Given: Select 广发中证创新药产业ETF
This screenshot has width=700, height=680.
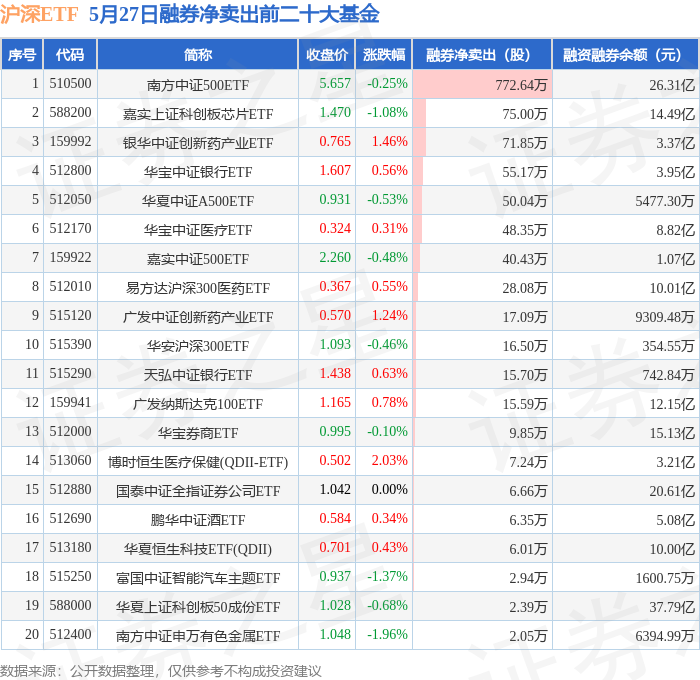Looking at the screenshot, I should [198, 317].
